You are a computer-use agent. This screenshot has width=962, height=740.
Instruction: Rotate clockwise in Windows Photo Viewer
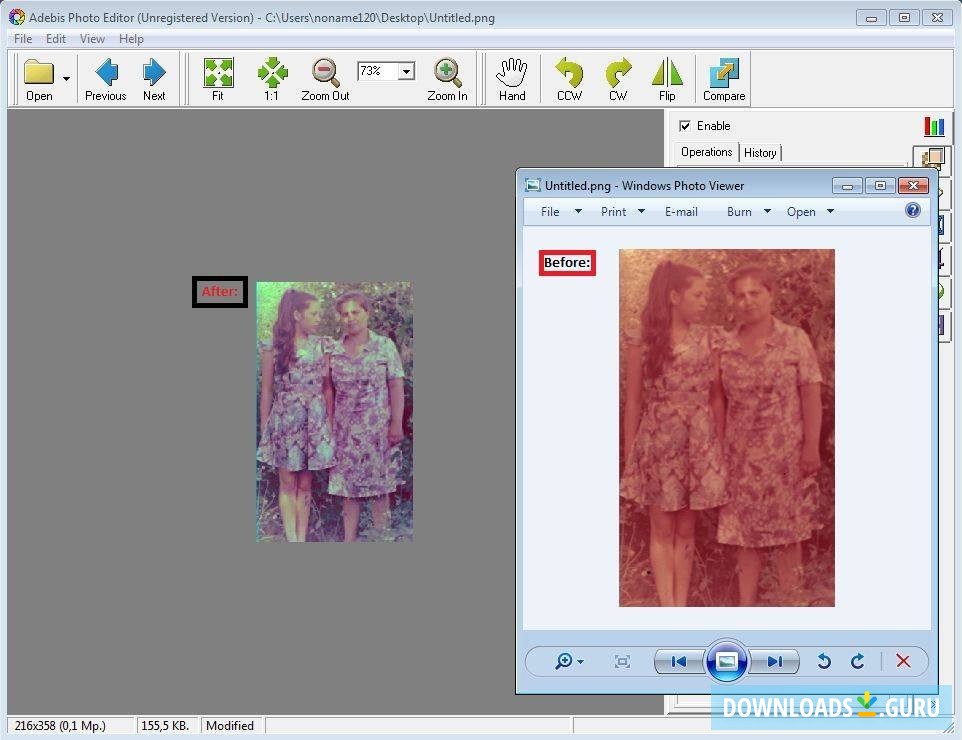tap(858, 661)
